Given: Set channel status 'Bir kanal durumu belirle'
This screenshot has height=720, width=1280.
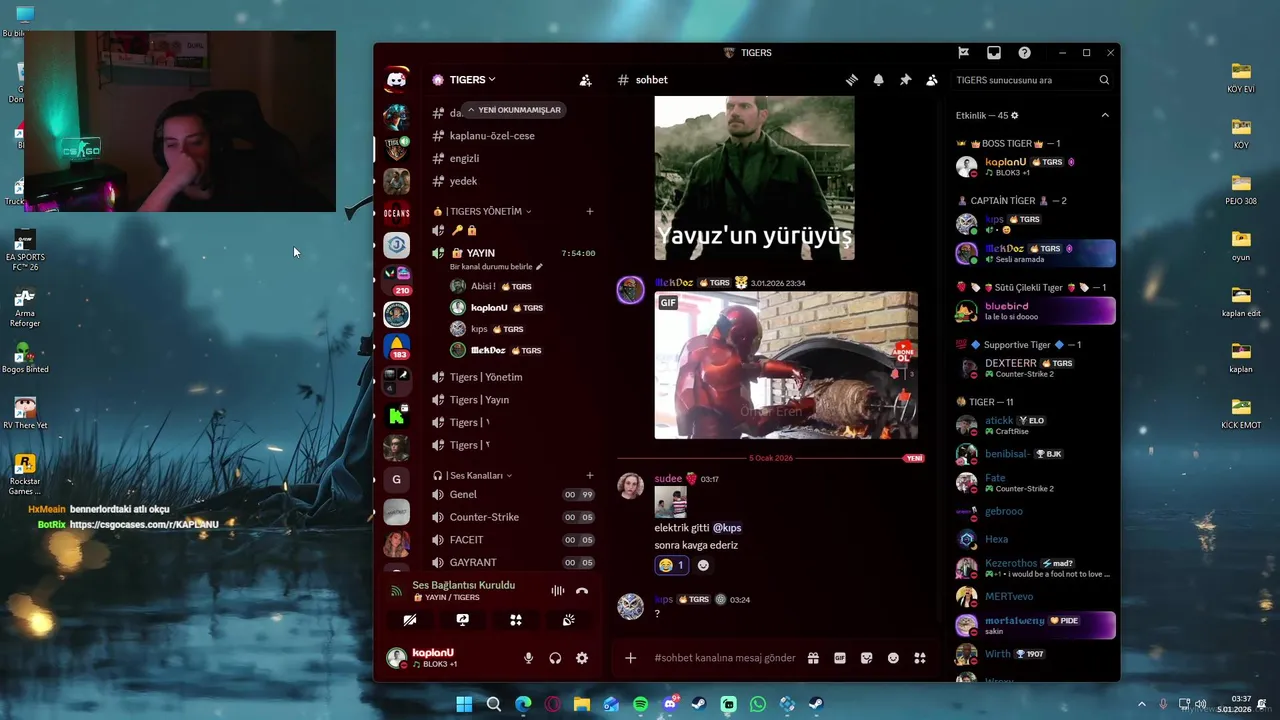Looking at the screenshot, I should (496, 267).
